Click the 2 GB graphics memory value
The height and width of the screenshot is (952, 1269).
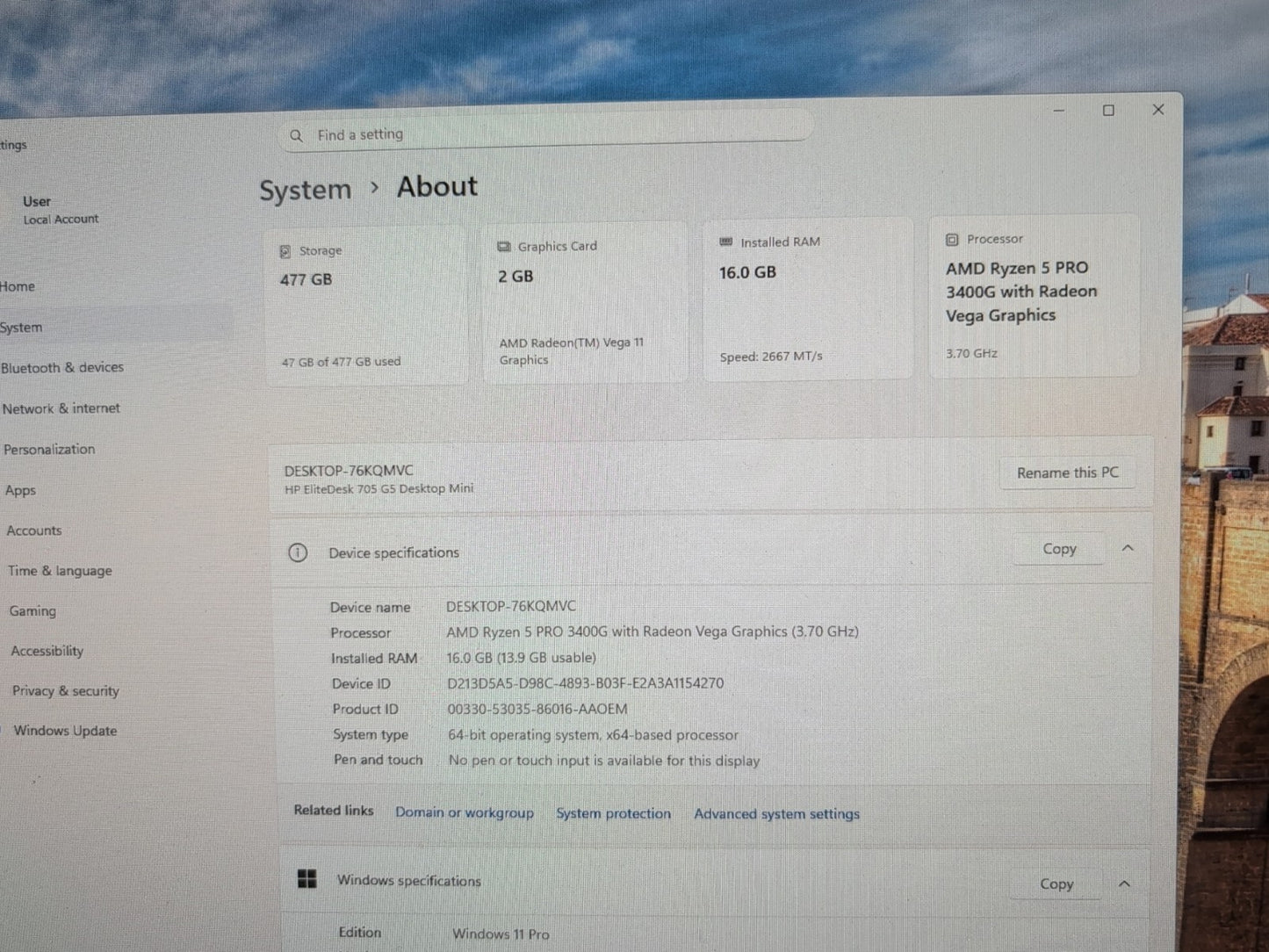pos(516,277)
